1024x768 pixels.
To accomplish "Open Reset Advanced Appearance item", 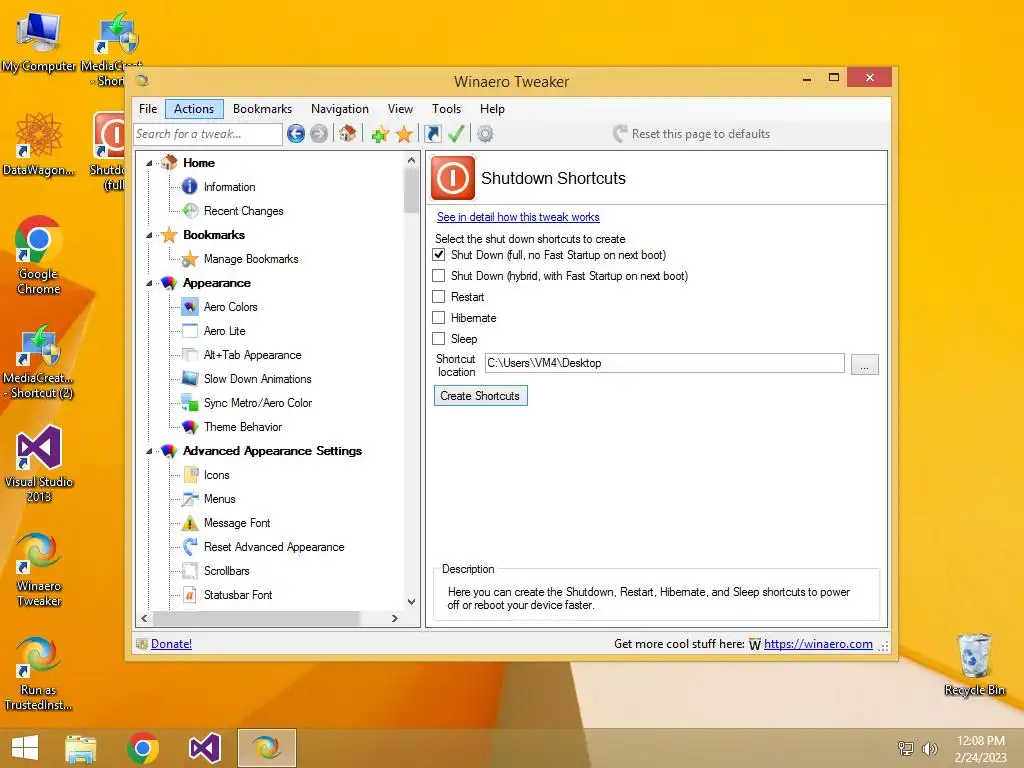I will (x=274, y=547).
